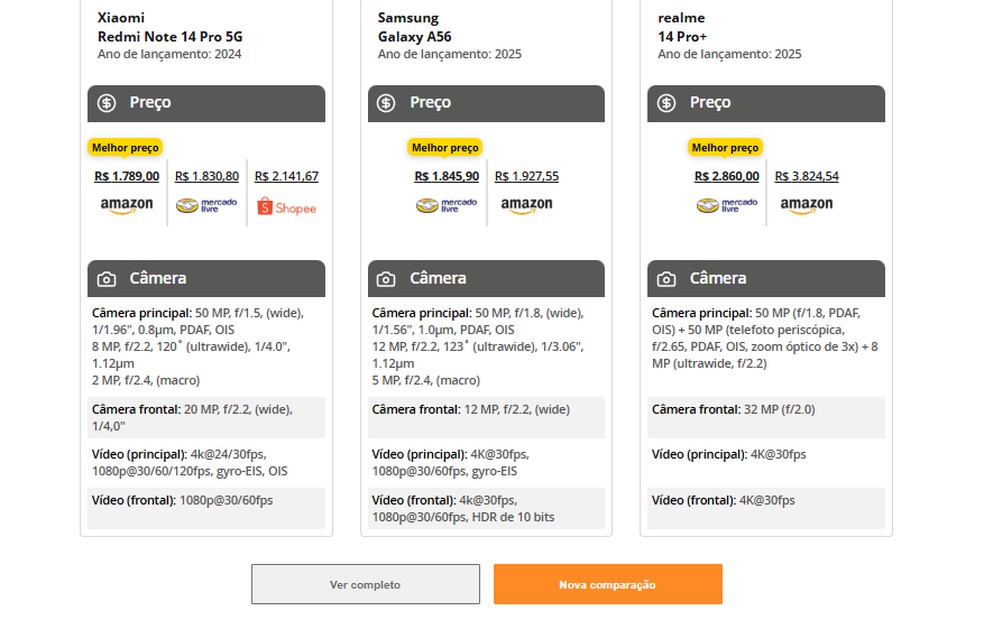Screen dimensions: 984x620
Task: Click Mercado Livre logo under Xiaomi card
Action: click(x=206, y=205)
